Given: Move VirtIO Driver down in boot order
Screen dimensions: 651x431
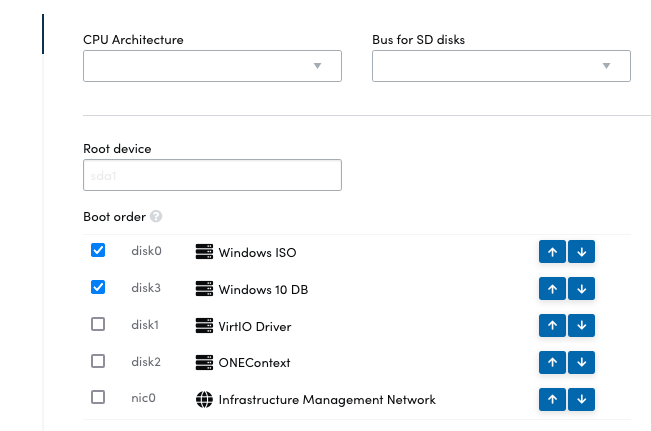Looking at the screenshot, I should pyautogui.click(x=581, y=326).
